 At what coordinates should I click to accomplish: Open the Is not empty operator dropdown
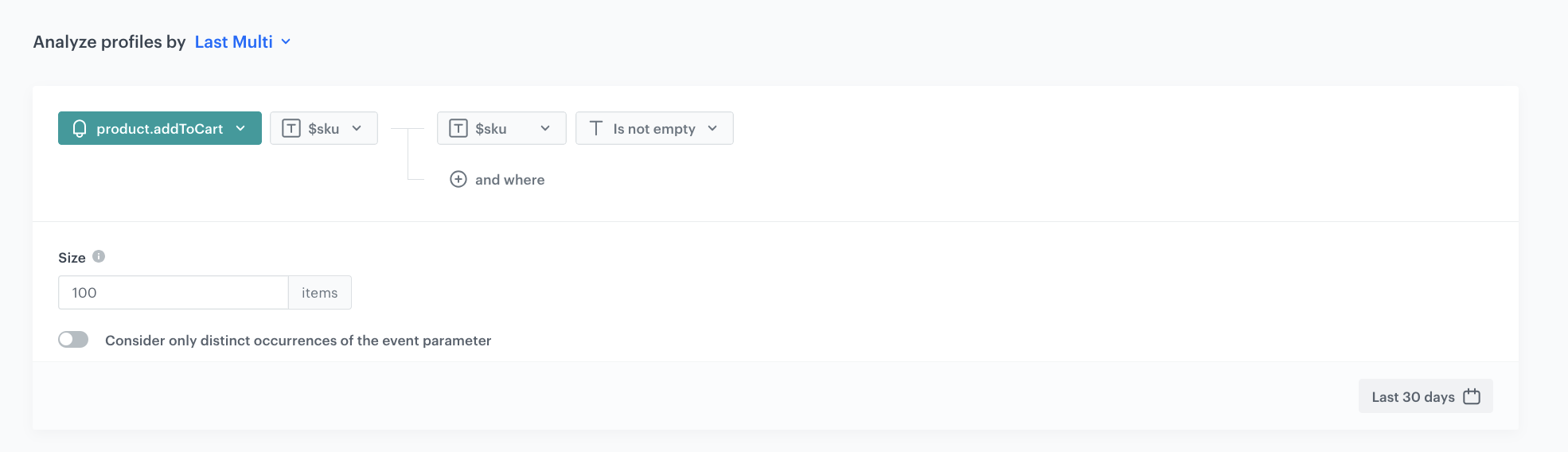coord(654,128)
